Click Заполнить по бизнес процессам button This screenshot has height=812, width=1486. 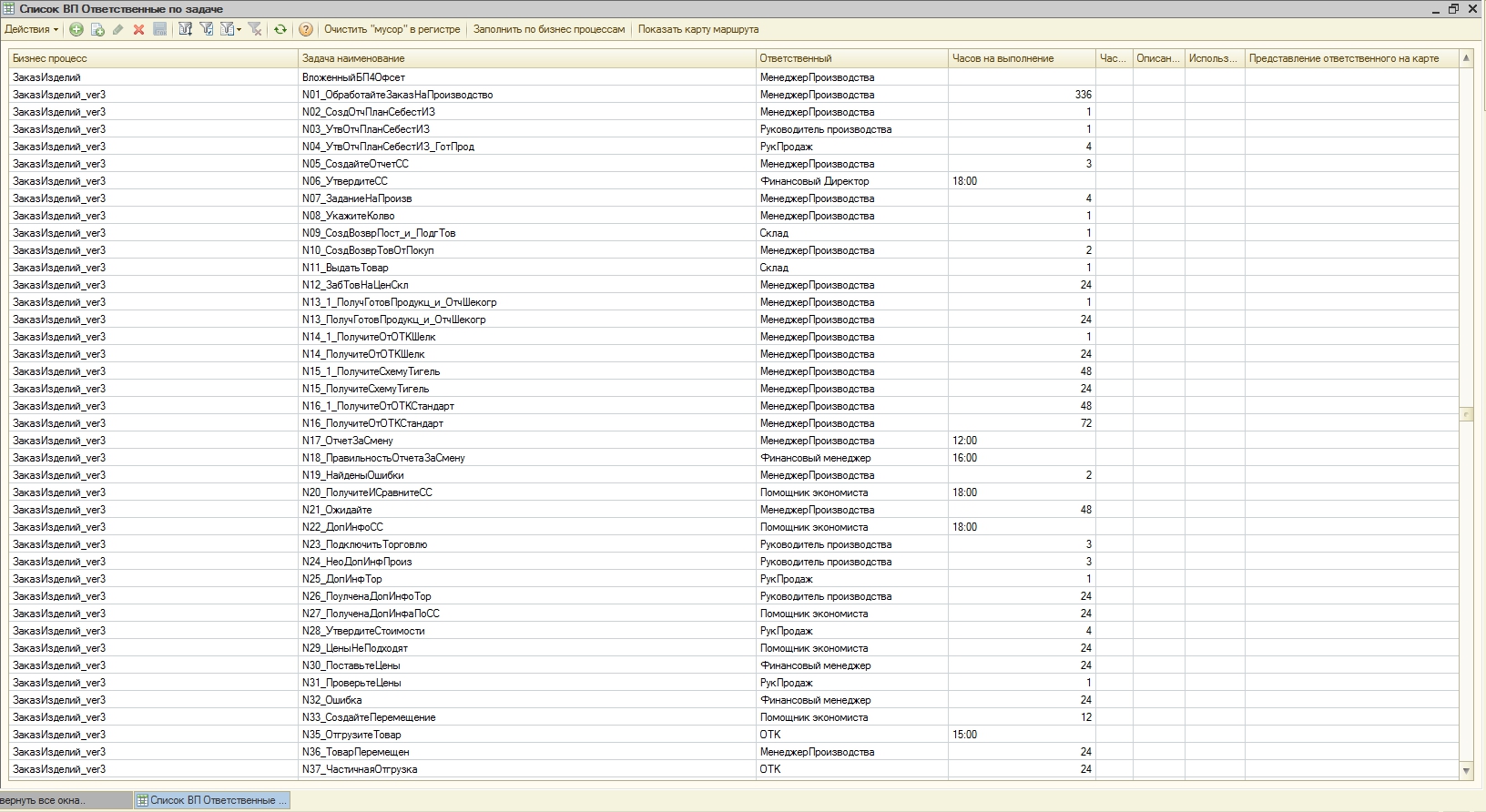point(549,29)
